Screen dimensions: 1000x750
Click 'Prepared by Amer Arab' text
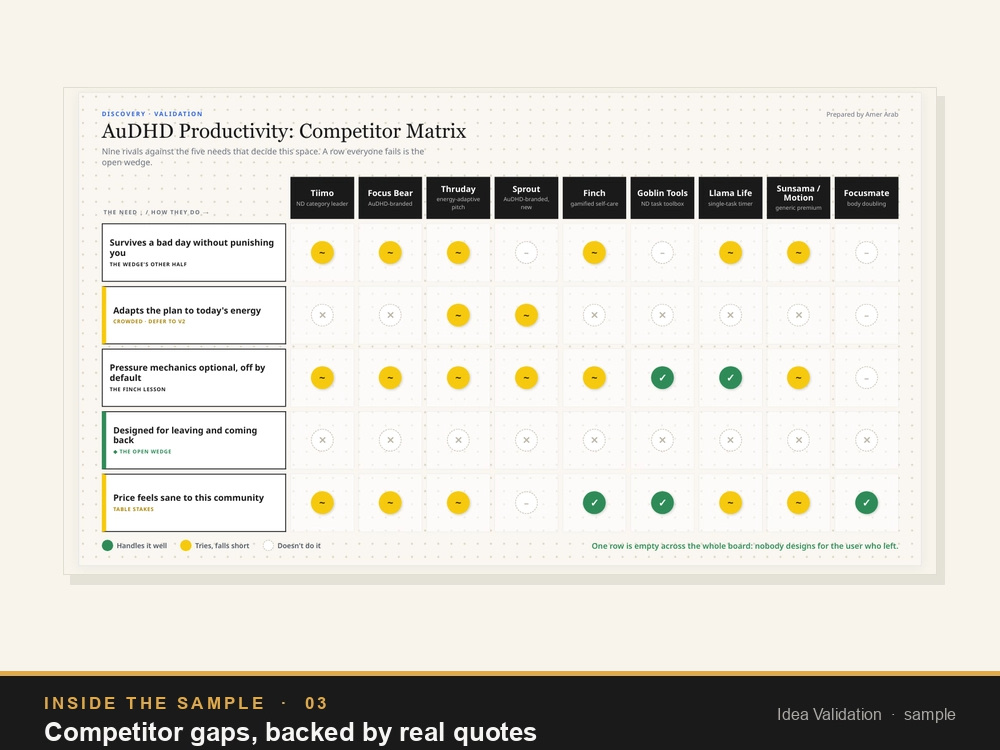click(x=862, y=114)
